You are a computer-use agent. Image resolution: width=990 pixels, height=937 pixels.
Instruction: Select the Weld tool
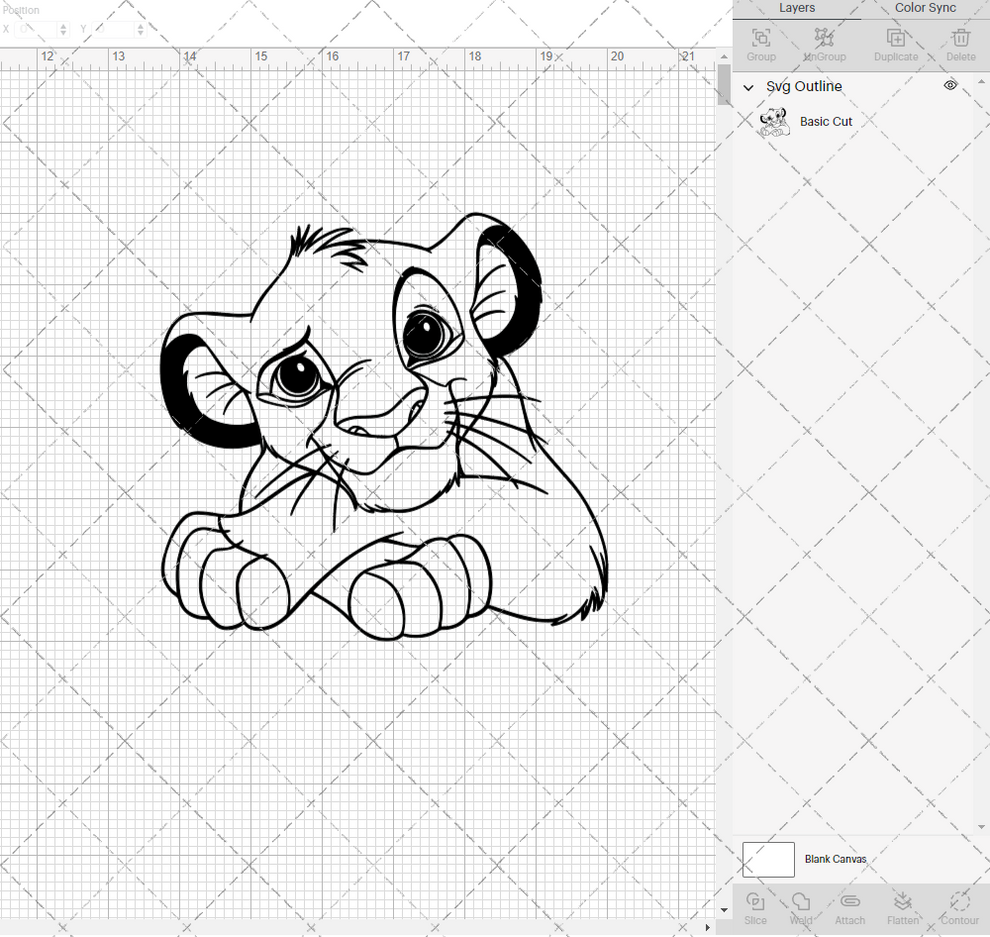[x=800, y=908]
